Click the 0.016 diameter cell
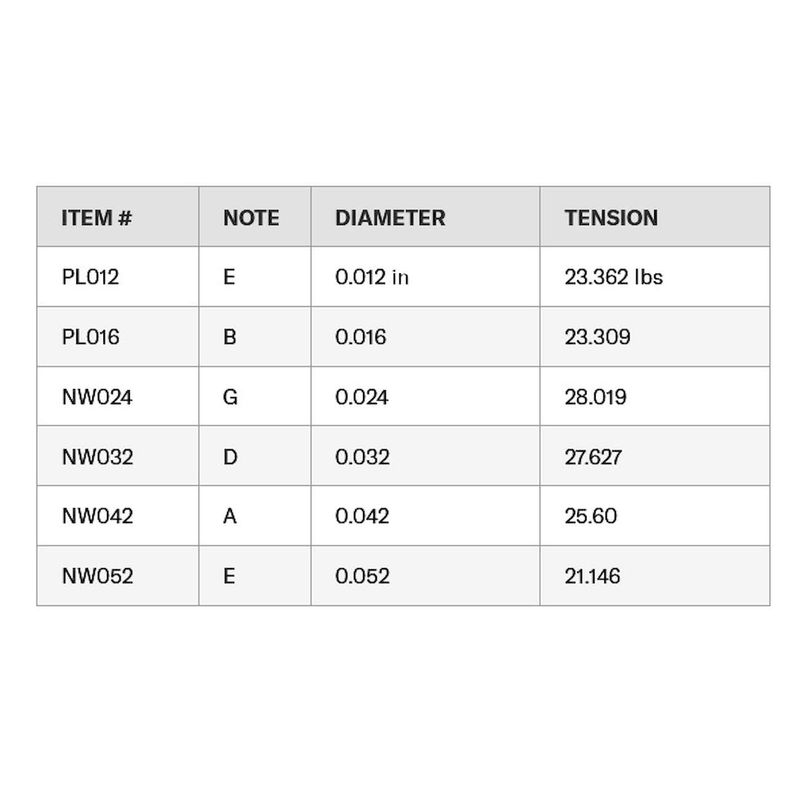This screenshot has height=800, width=800. point(425,337)
